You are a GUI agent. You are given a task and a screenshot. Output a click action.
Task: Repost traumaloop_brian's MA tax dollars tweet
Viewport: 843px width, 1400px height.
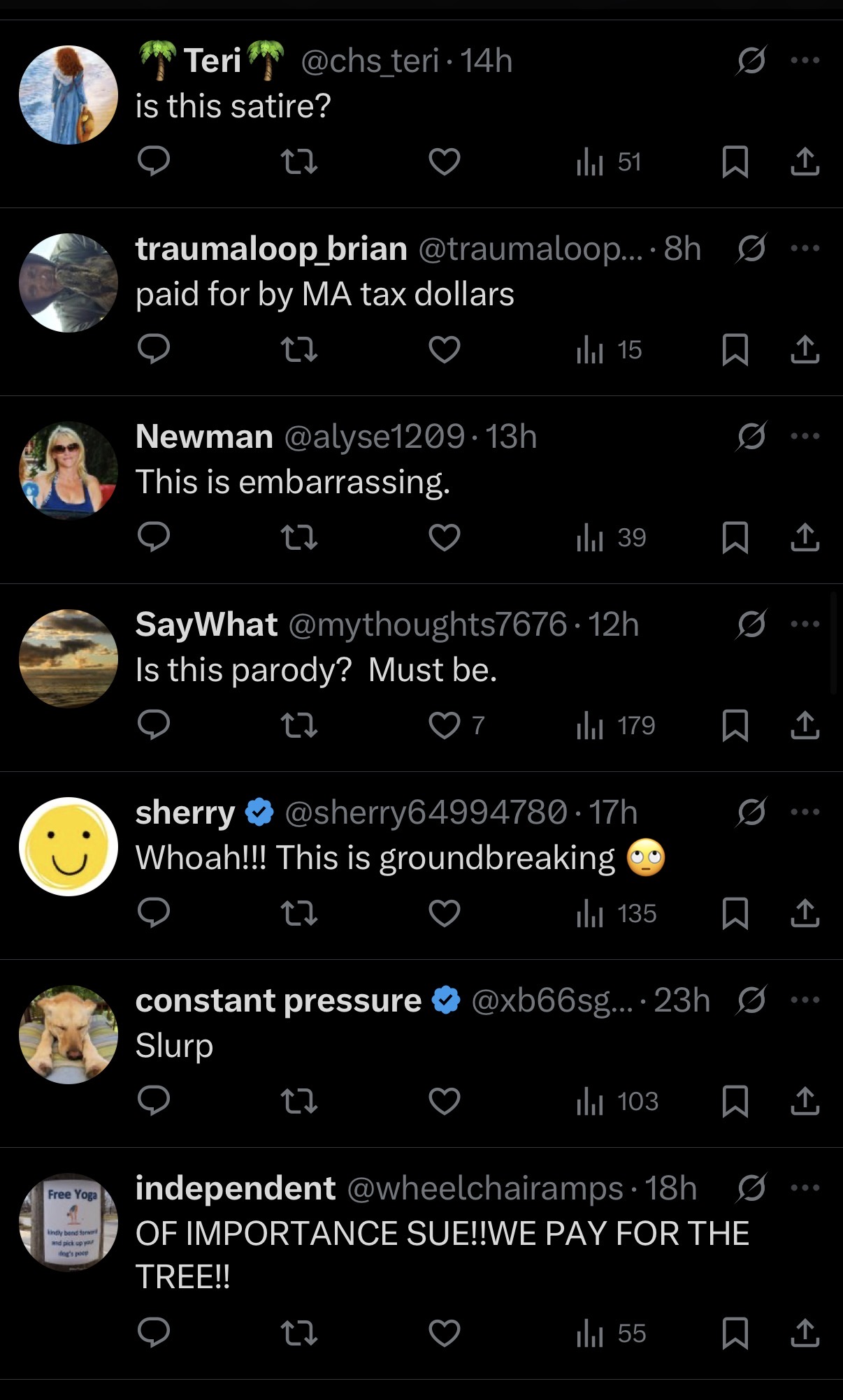pyautogui.click(x=298, y=349)
